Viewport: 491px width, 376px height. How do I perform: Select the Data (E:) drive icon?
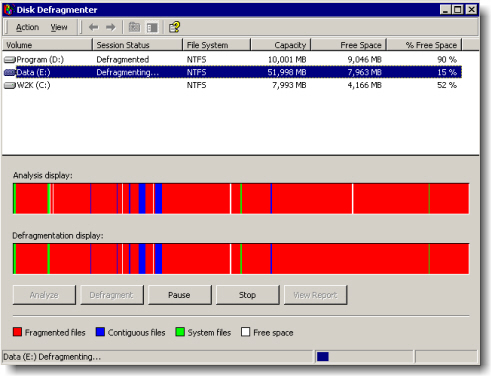(10, 72)
